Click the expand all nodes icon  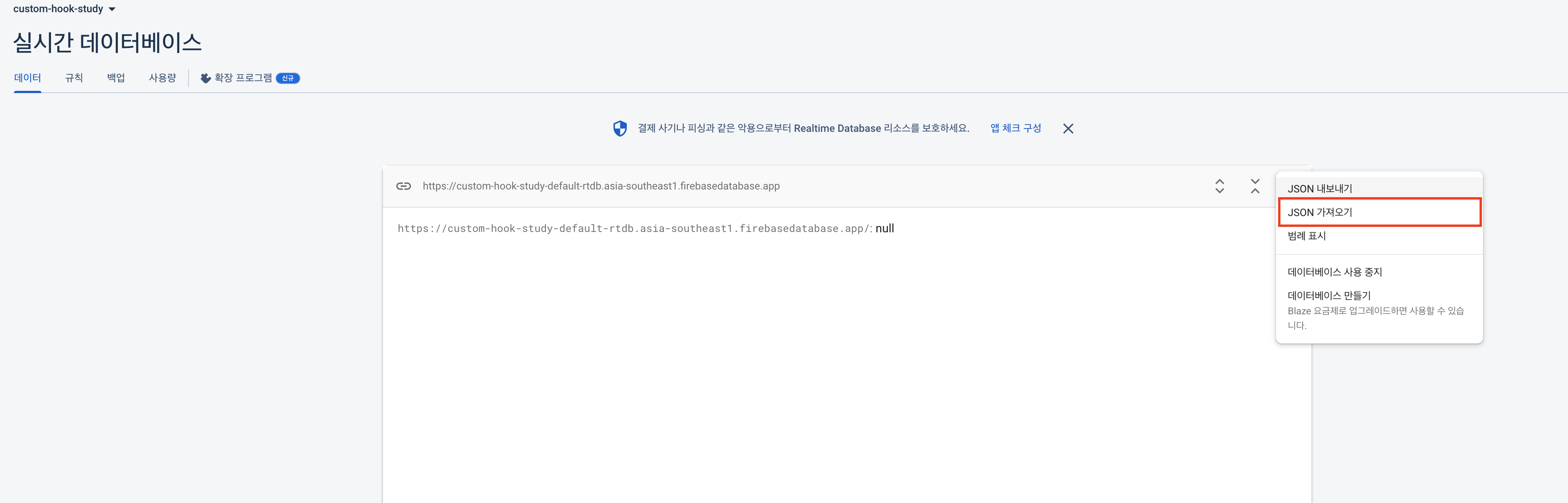point(1219,186)
